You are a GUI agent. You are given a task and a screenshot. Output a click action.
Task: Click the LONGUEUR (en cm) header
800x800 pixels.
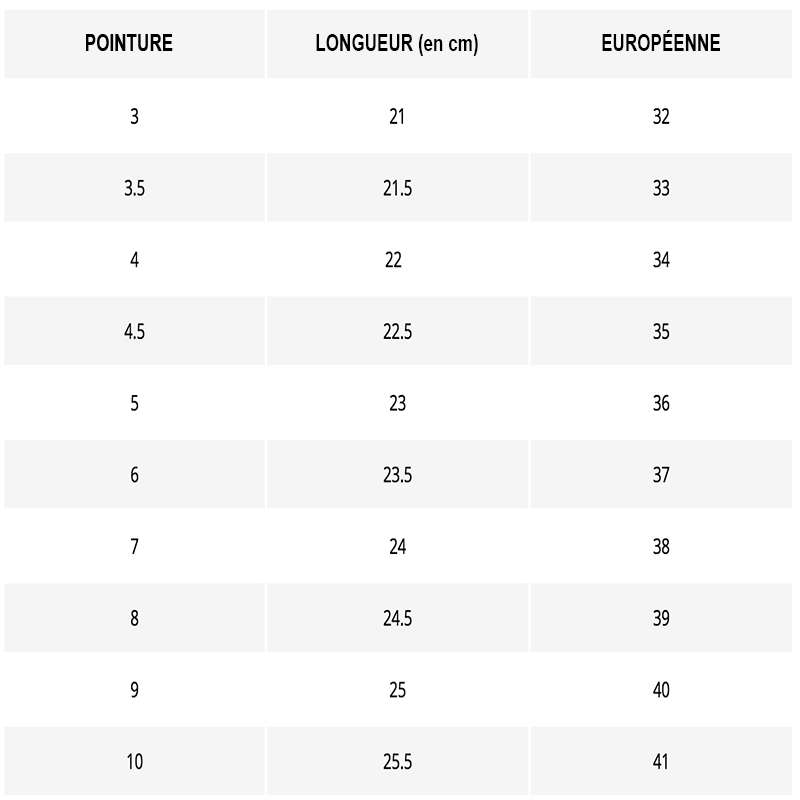(x=397, y=43)
